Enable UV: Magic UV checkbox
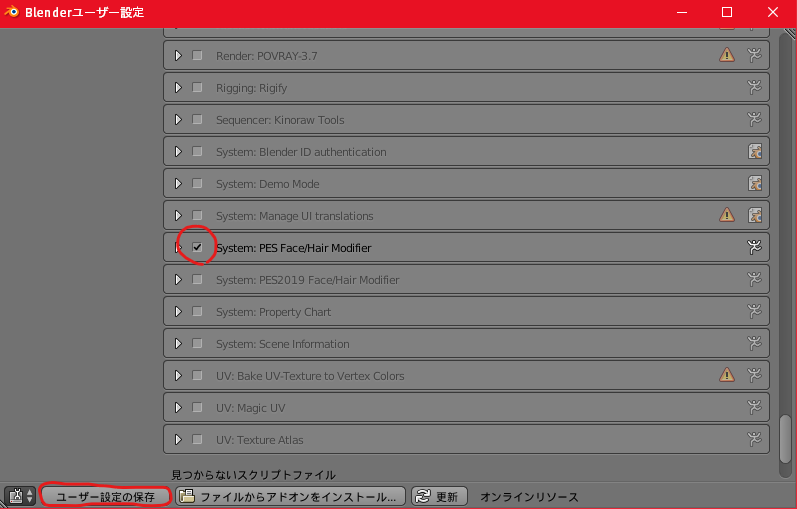Screen dimensions: 797x509 [197, 407]
